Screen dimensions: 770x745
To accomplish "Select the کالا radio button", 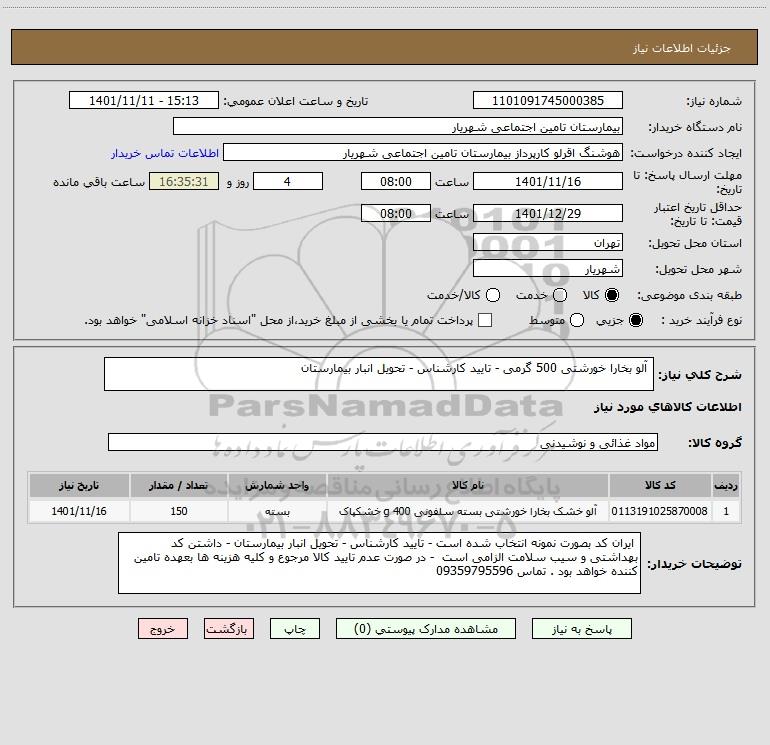I will [x=612, y=295].
